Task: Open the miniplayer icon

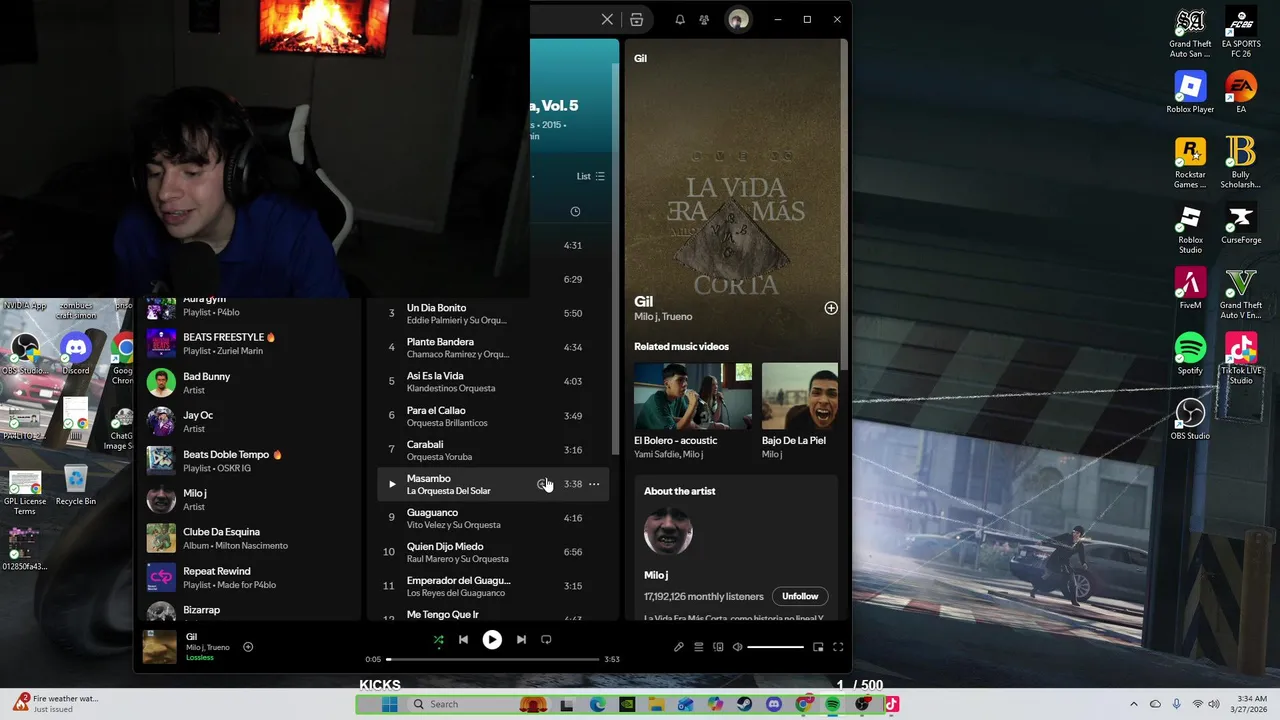Action: (818, 647)
